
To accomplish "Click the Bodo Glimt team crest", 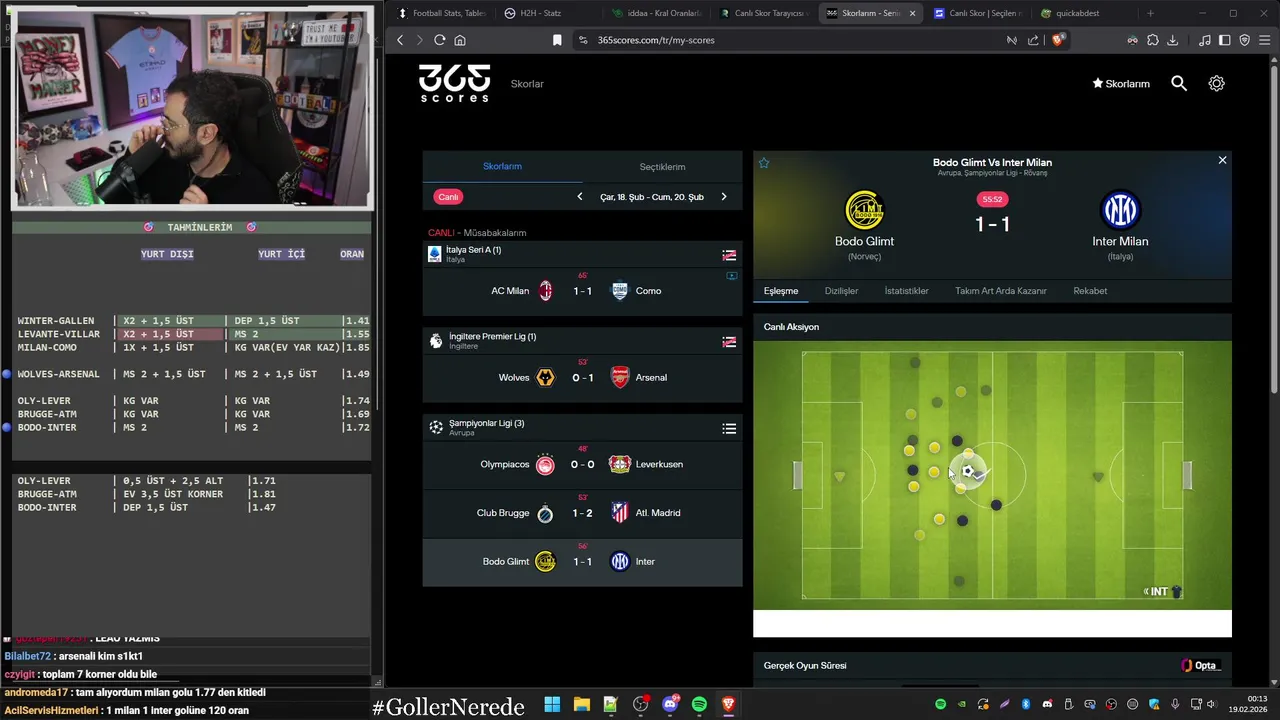I will [x=864, y=210].
